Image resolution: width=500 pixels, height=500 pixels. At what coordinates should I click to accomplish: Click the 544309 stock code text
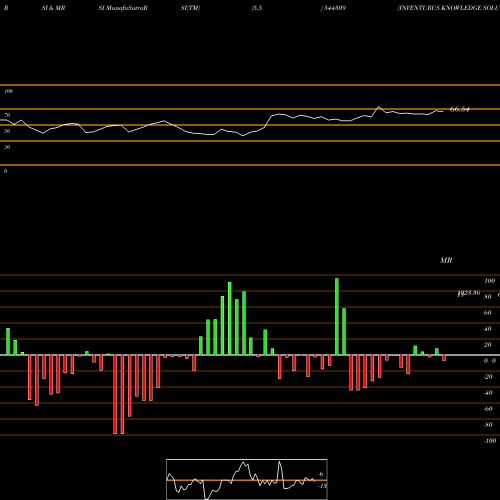pos(335,8)
